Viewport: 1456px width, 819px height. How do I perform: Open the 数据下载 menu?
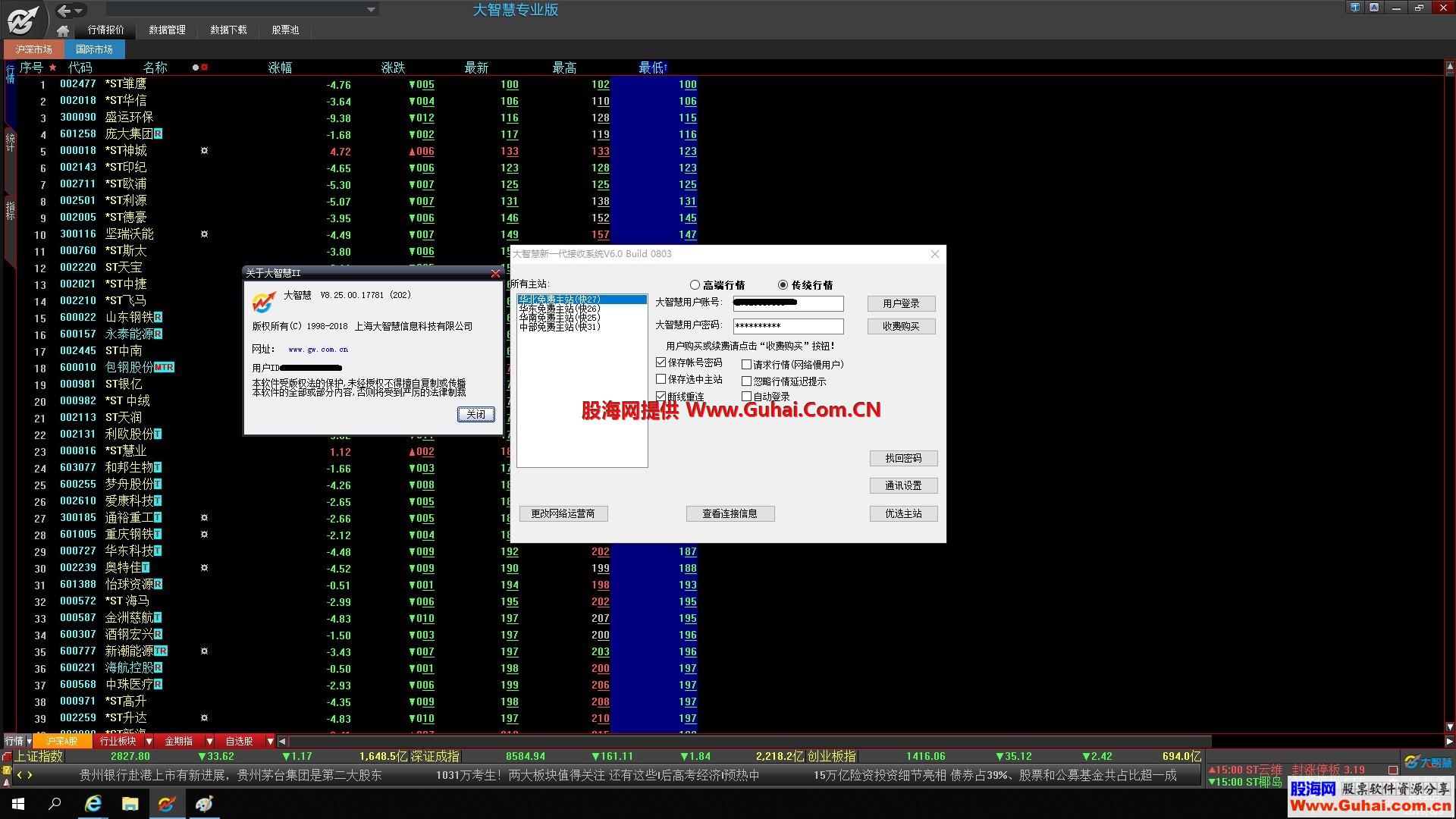[228, 30]
